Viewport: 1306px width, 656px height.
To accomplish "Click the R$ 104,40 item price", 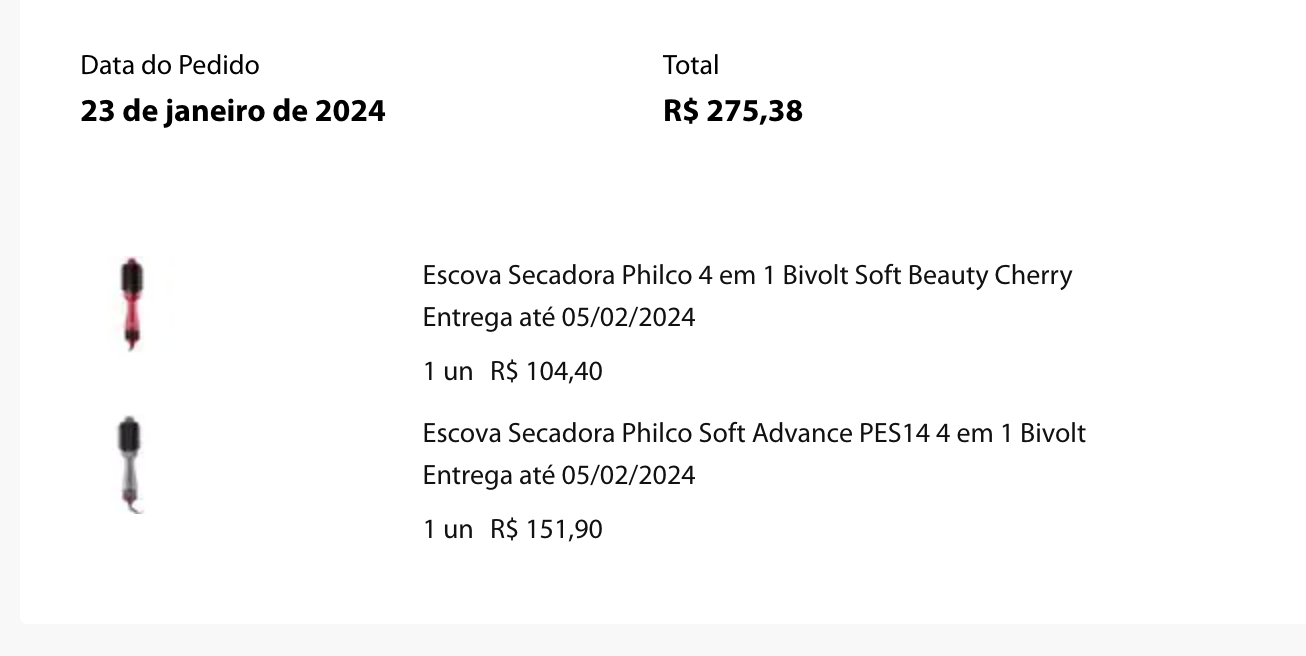I will tap(546, 372).
